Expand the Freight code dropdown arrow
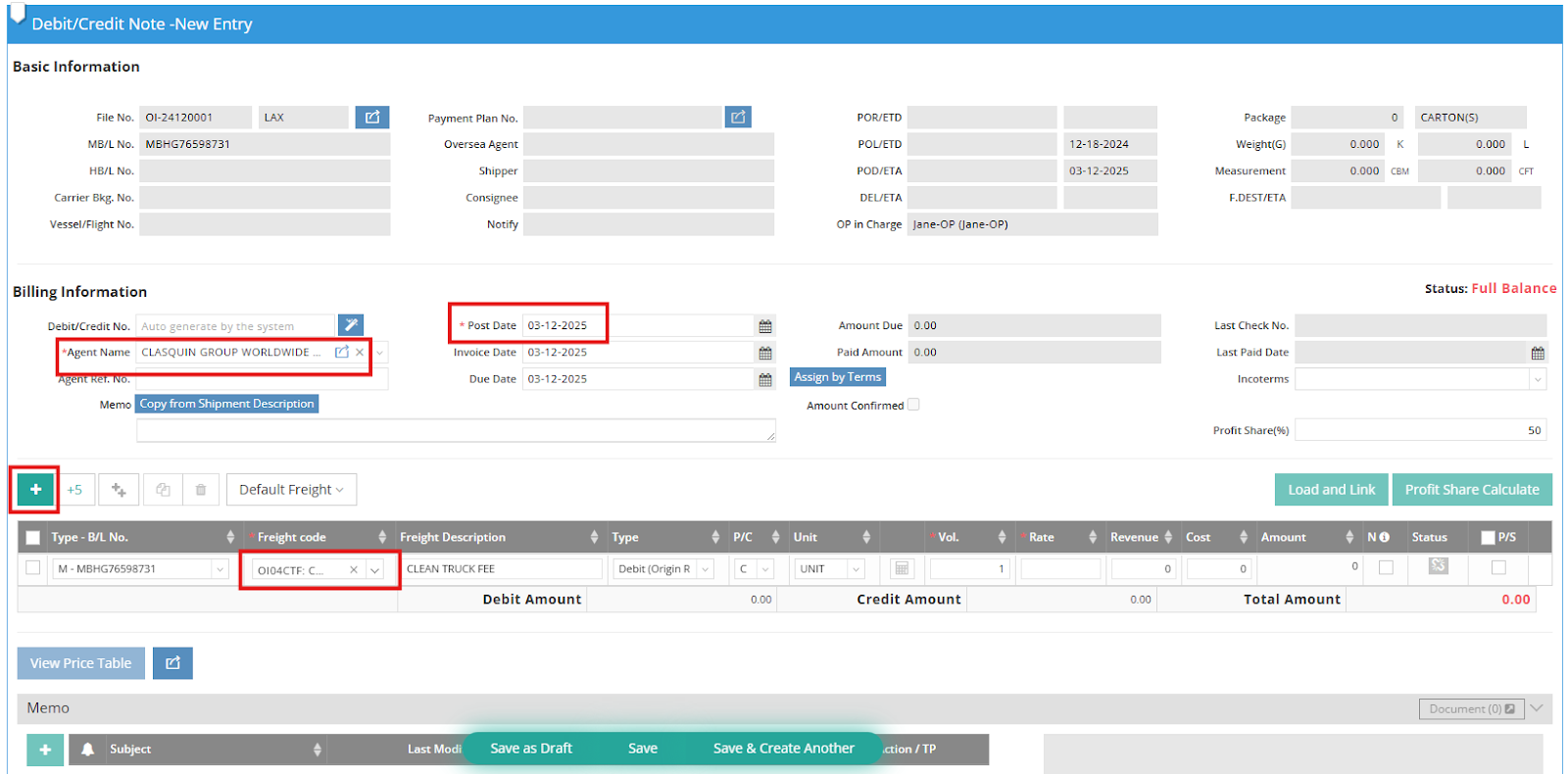This screenshot has height=774, width=1568. (x=375, y=570)
